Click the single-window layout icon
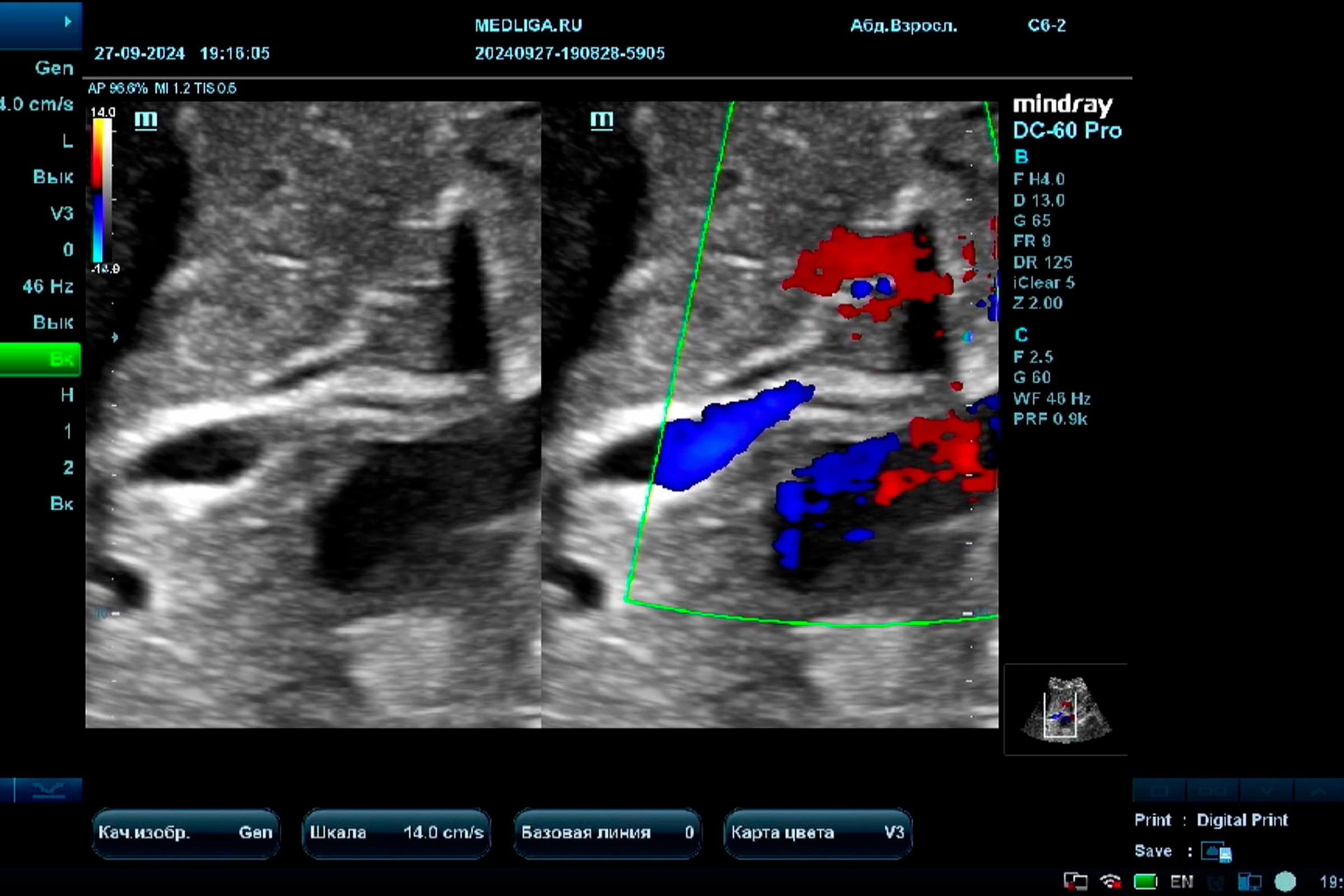The height and width of the screenshot is (896, 1344). click(x=1159, y=791)
